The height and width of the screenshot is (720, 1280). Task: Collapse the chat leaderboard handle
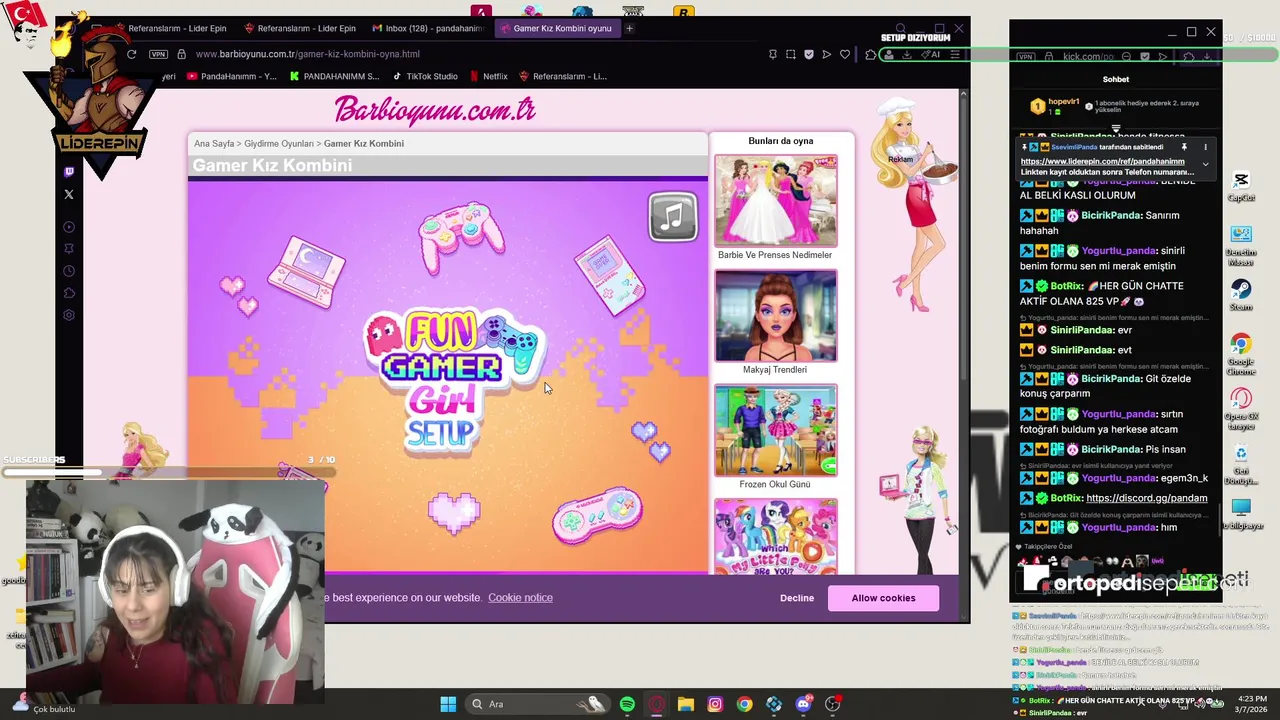(x=1116, y=128)
